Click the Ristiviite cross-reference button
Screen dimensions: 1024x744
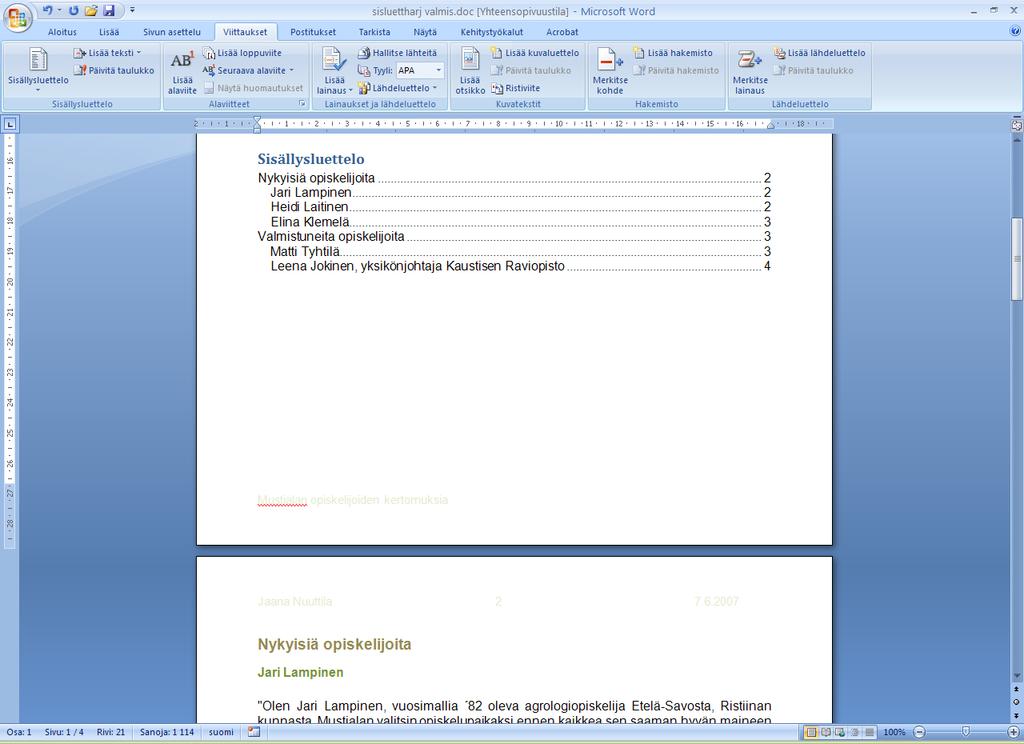pyautogui.click(x=516, y=88)
